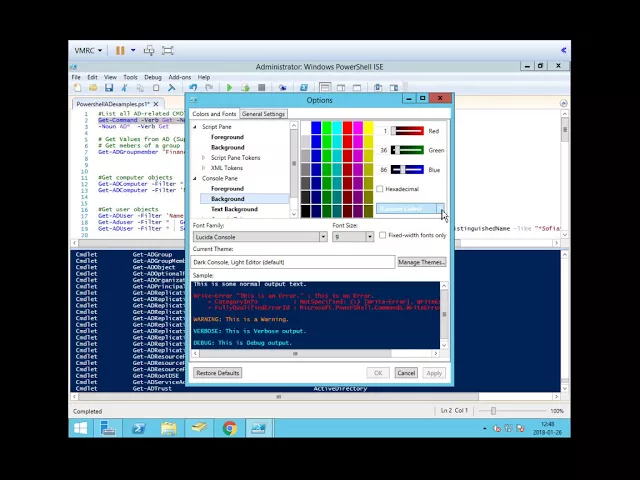This screenshot has width=640, height=480.
Task: Run the script with the green play icon
Action: [229, 87]
